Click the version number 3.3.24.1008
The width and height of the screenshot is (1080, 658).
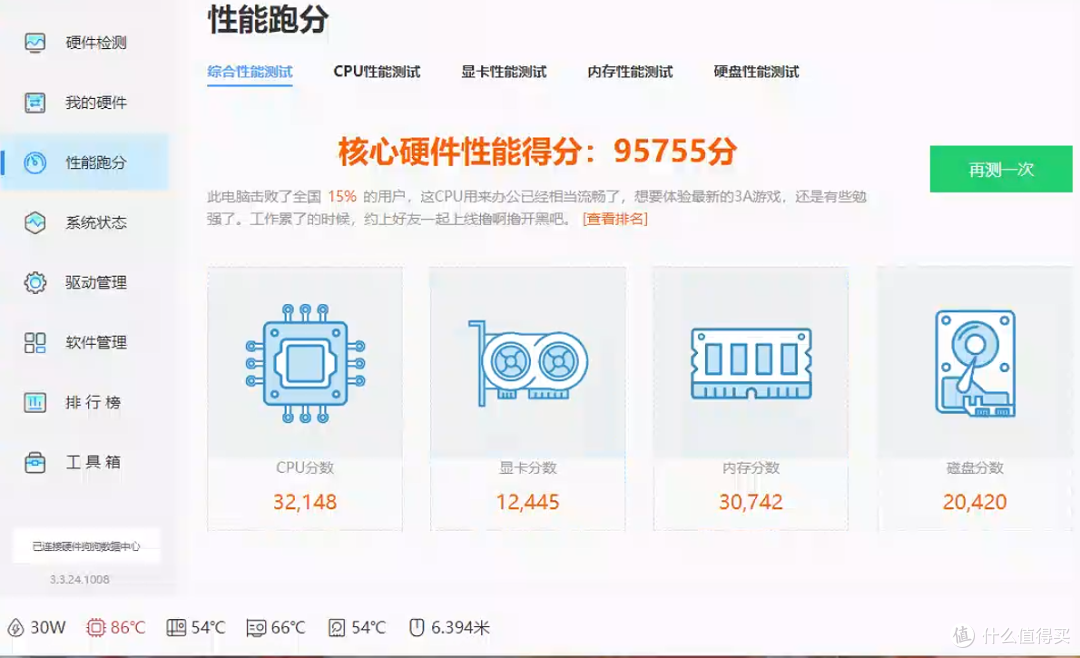coord(80,579)
